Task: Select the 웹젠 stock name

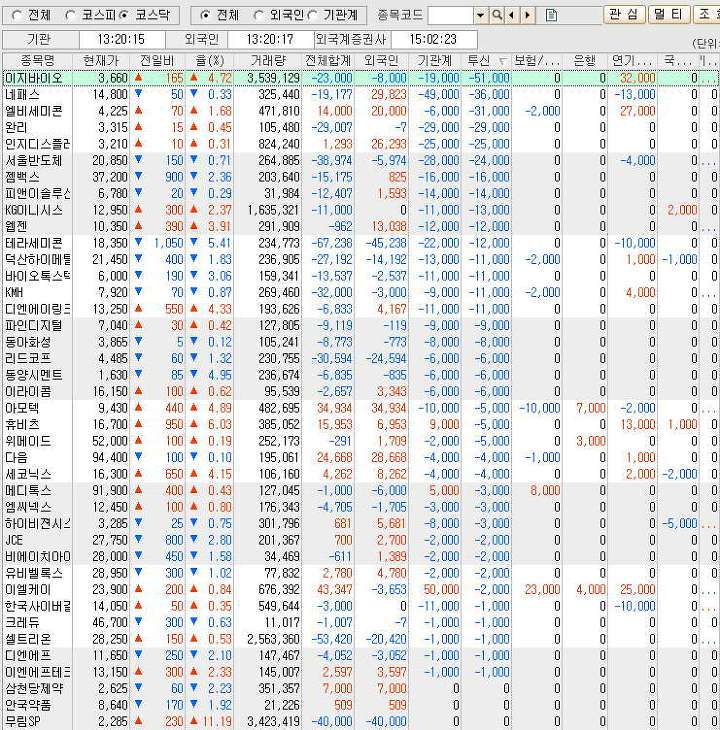Action: click(x=16, y=227)
